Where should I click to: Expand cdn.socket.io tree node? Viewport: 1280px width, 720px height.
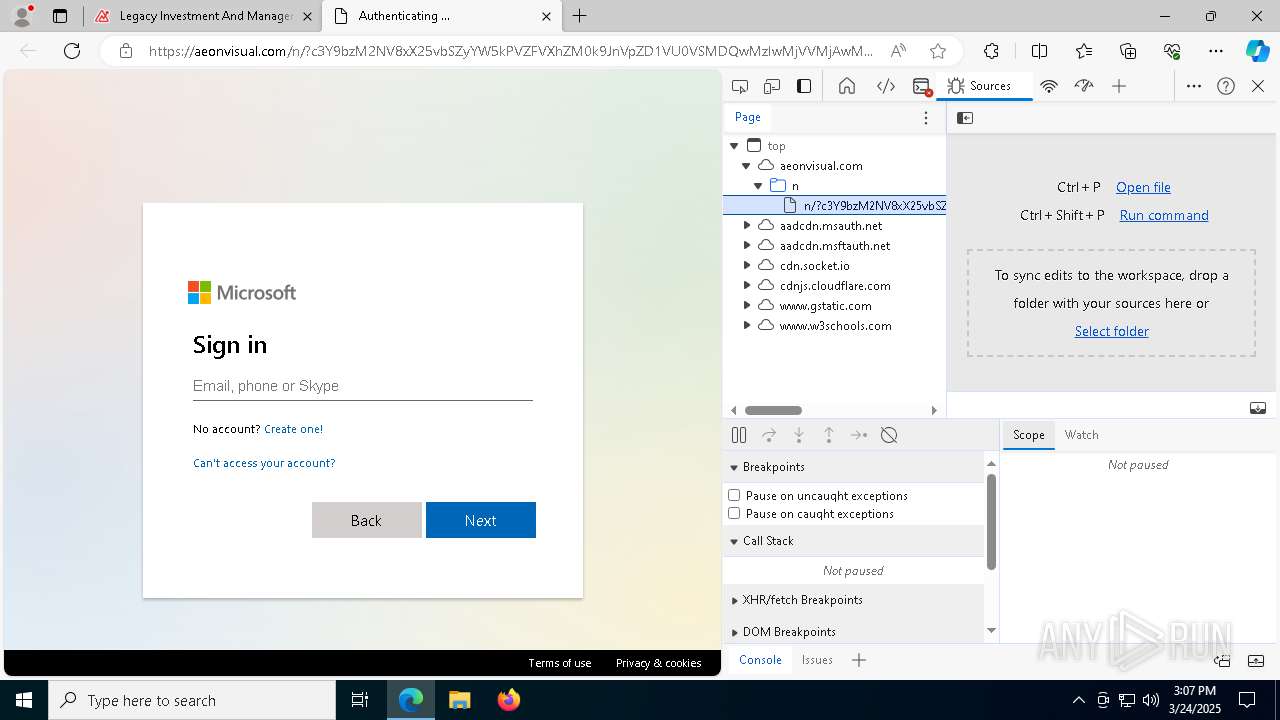click(x=746, y=266)
